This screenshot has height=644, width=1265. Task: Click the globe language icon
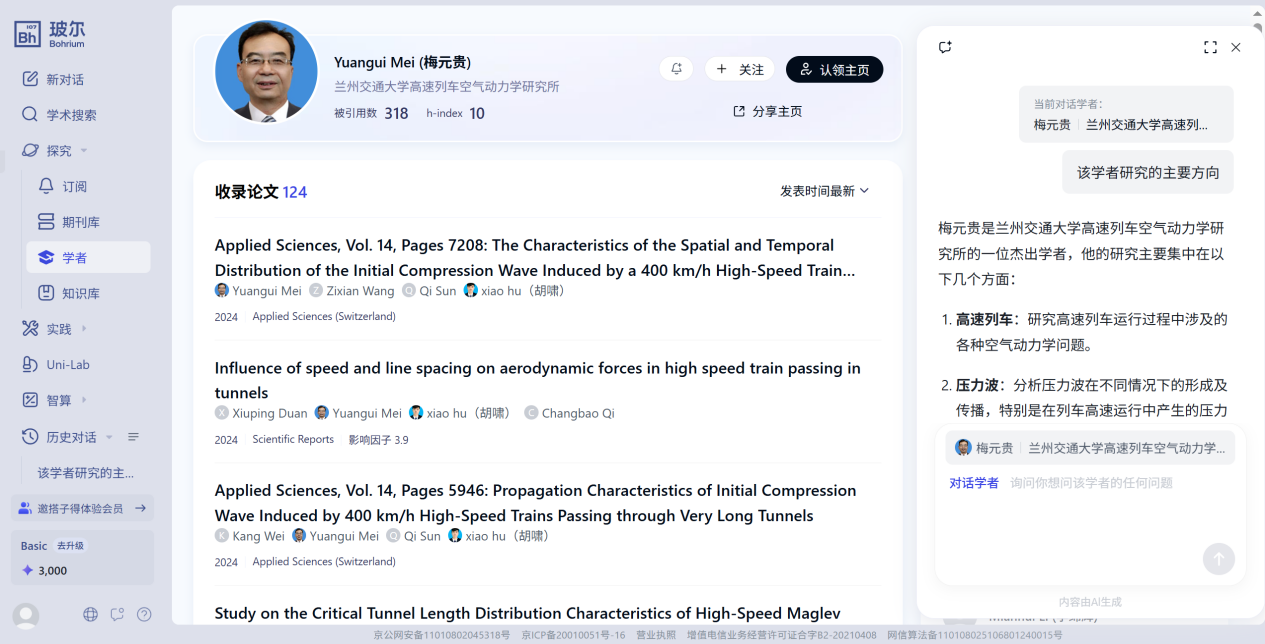pos(91,614)
